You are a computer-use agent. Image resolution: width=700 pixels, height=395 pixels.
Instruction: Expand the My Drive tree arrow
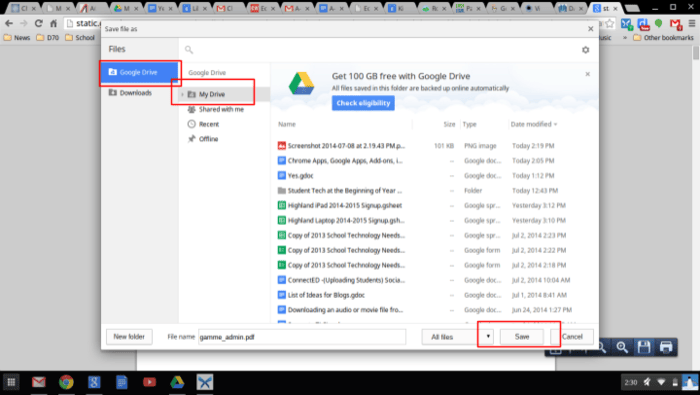click(182, 94)
